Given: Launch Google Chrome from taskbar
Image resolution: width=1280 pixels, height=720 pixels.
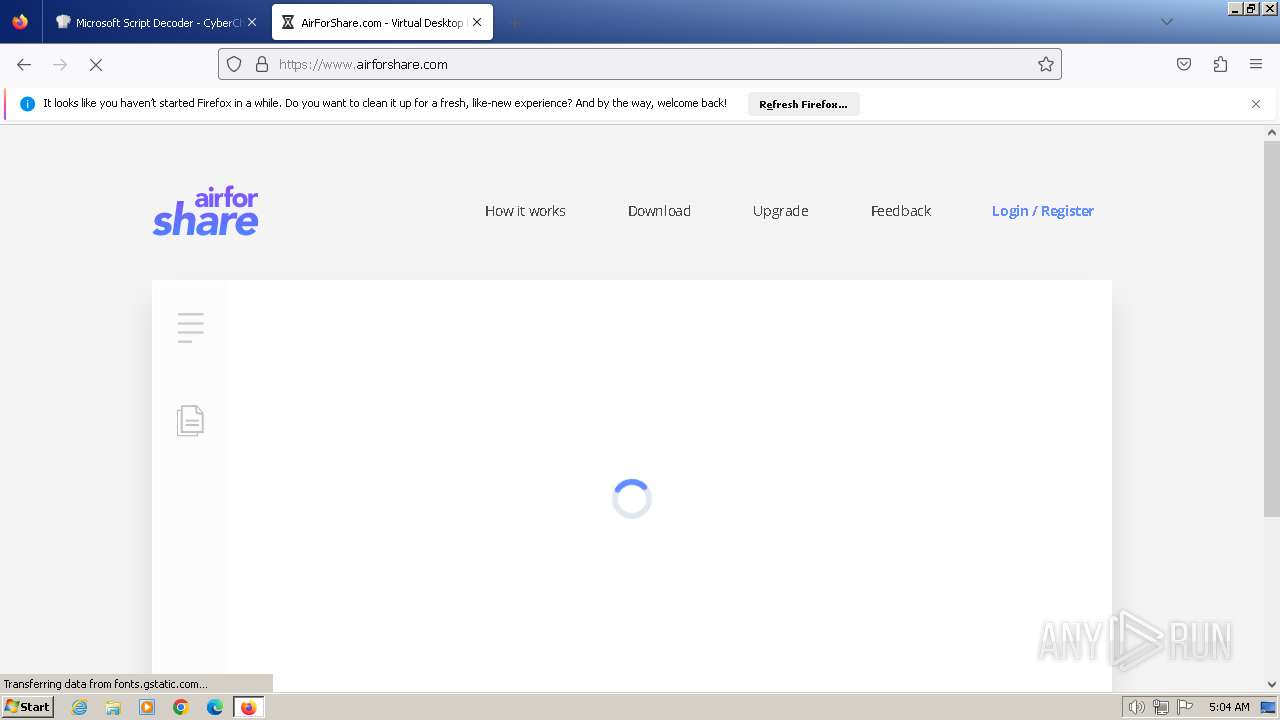Looking at the screenshot, I should pyautogui.click(x=181, y=707).
